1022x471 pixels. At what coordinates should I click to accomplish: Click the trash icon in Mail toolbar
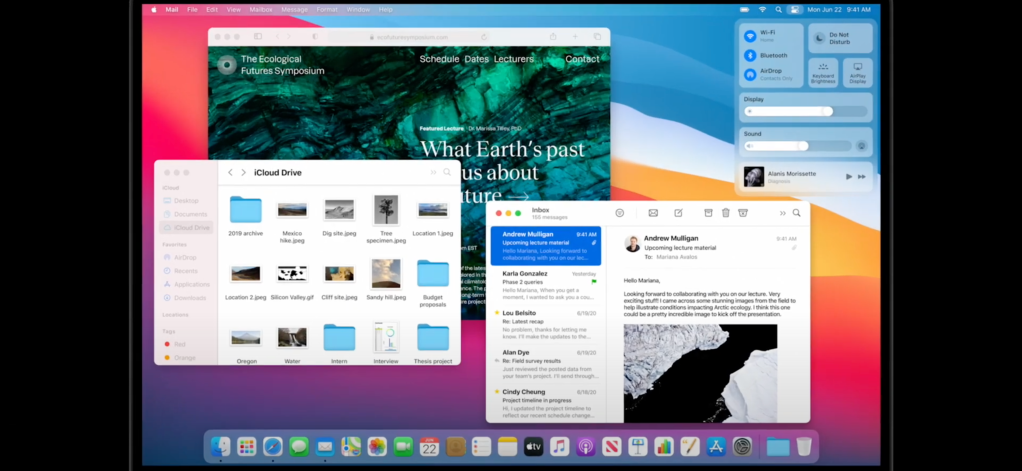click(x=726, y=213)
